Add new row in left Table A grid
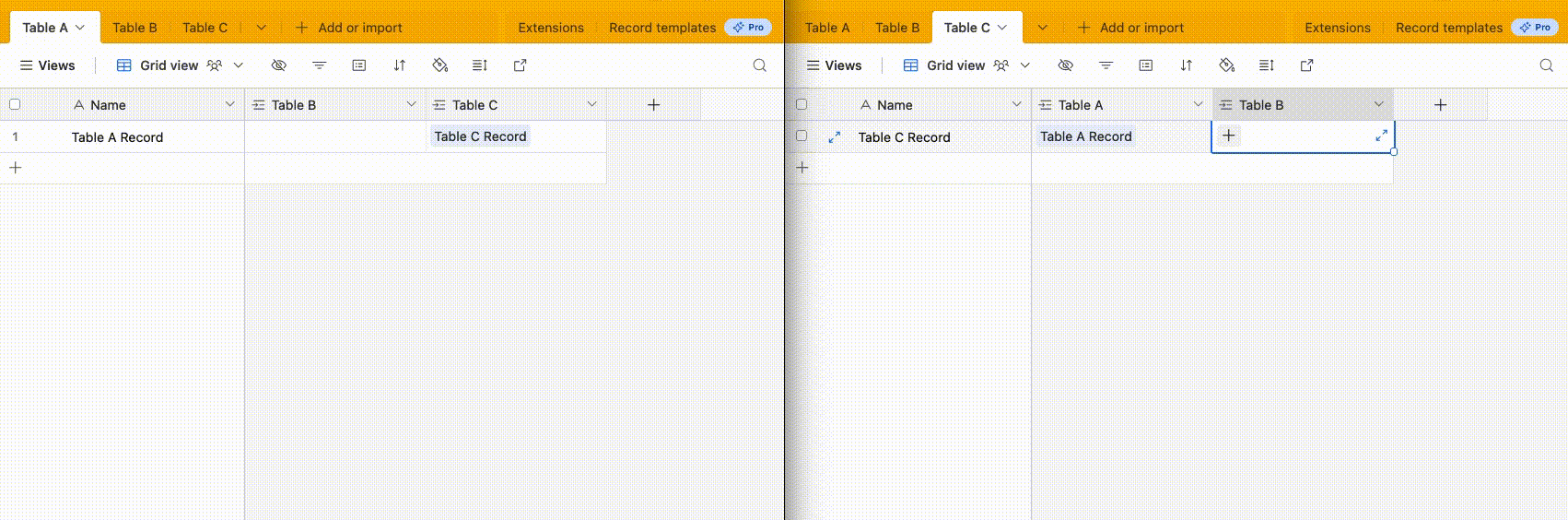The image size is (1568, 520). [x=16, y=168]
